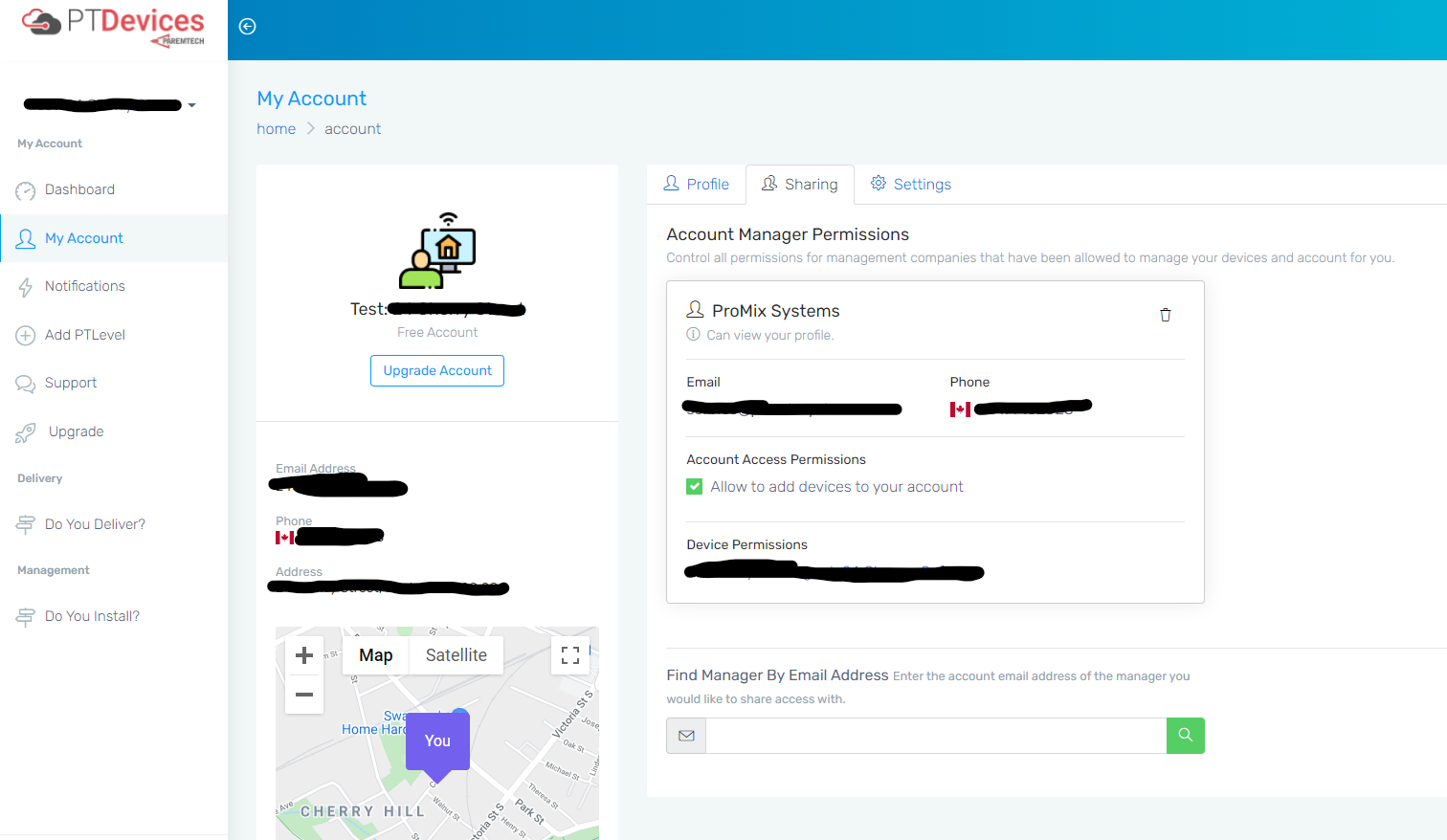The width and height of the screenshot is (1447, 840).
Task: Click the redacted Device Permissions link
Action: coord(835,572)
